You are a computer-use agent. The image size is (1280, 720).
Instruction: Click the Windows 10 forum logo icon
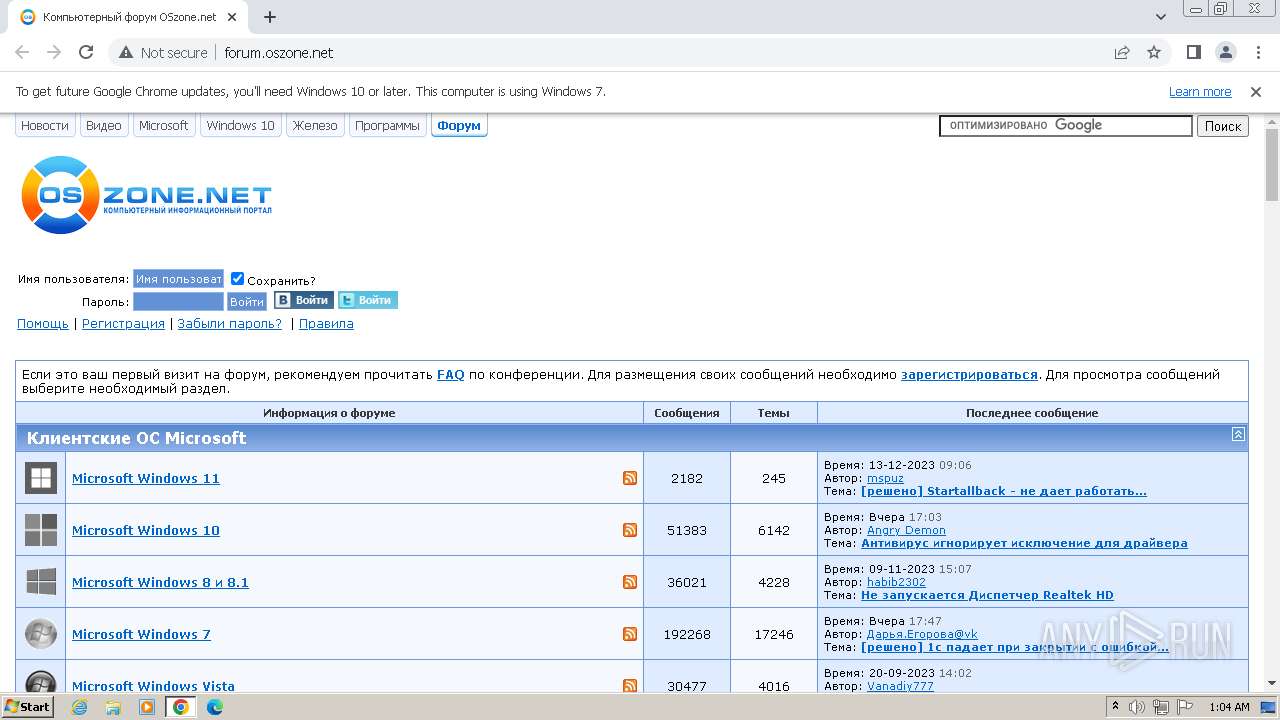point(41,530)
